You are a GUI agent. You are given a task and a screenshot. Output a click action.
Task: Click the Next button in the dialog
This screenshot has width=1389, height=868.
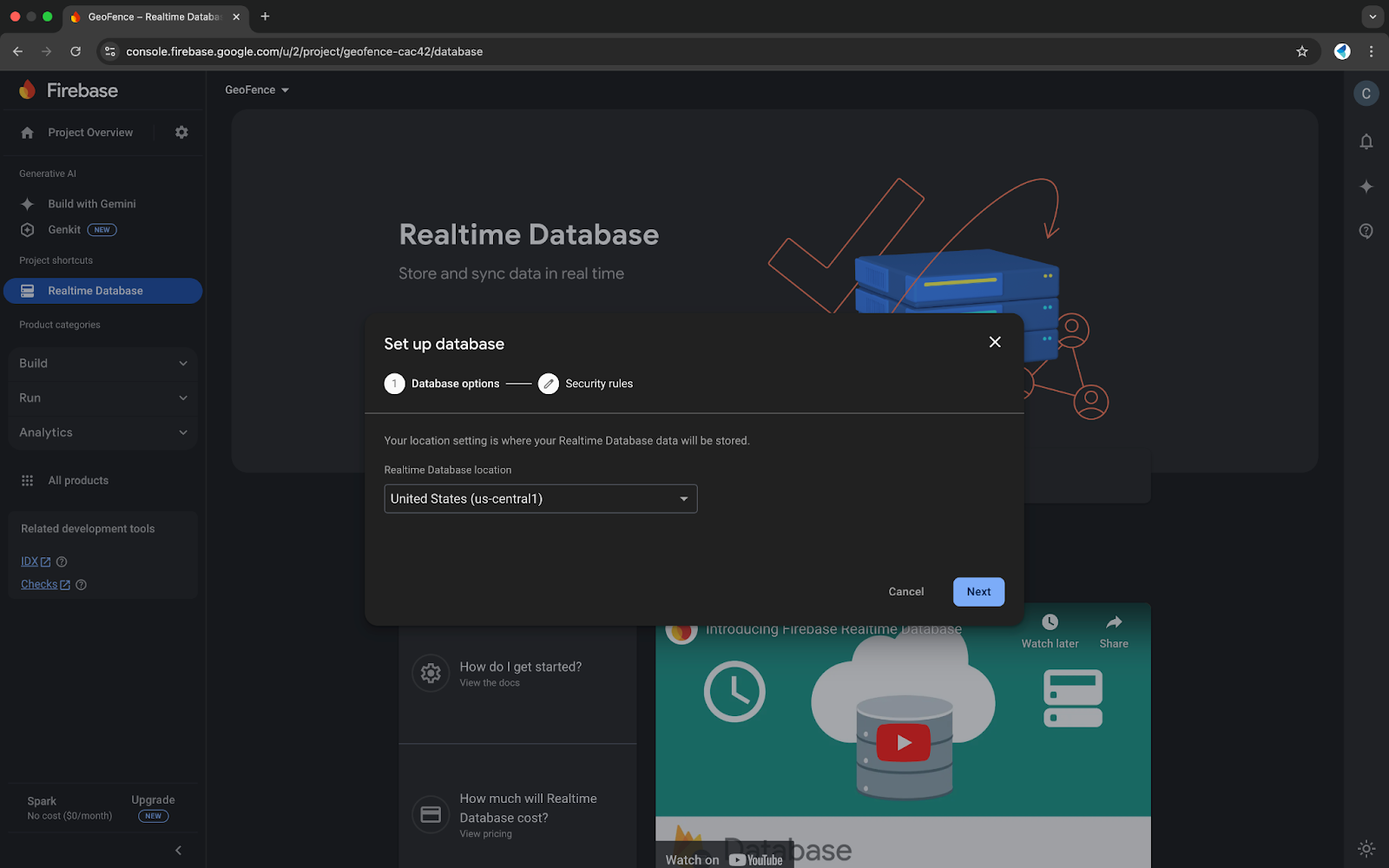(978, 592)
